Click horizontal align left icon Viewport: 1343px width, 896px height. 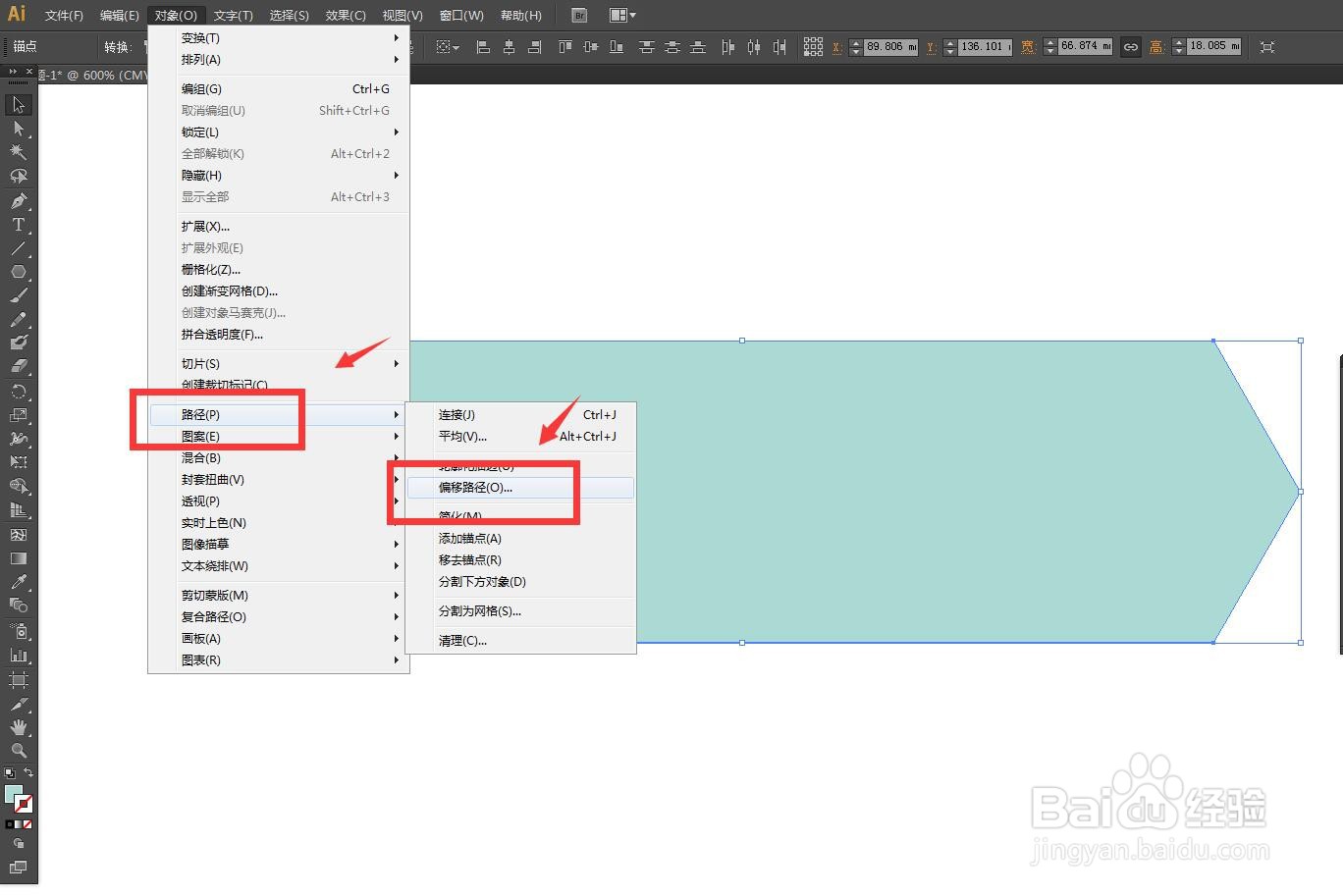tap(483, 46)
